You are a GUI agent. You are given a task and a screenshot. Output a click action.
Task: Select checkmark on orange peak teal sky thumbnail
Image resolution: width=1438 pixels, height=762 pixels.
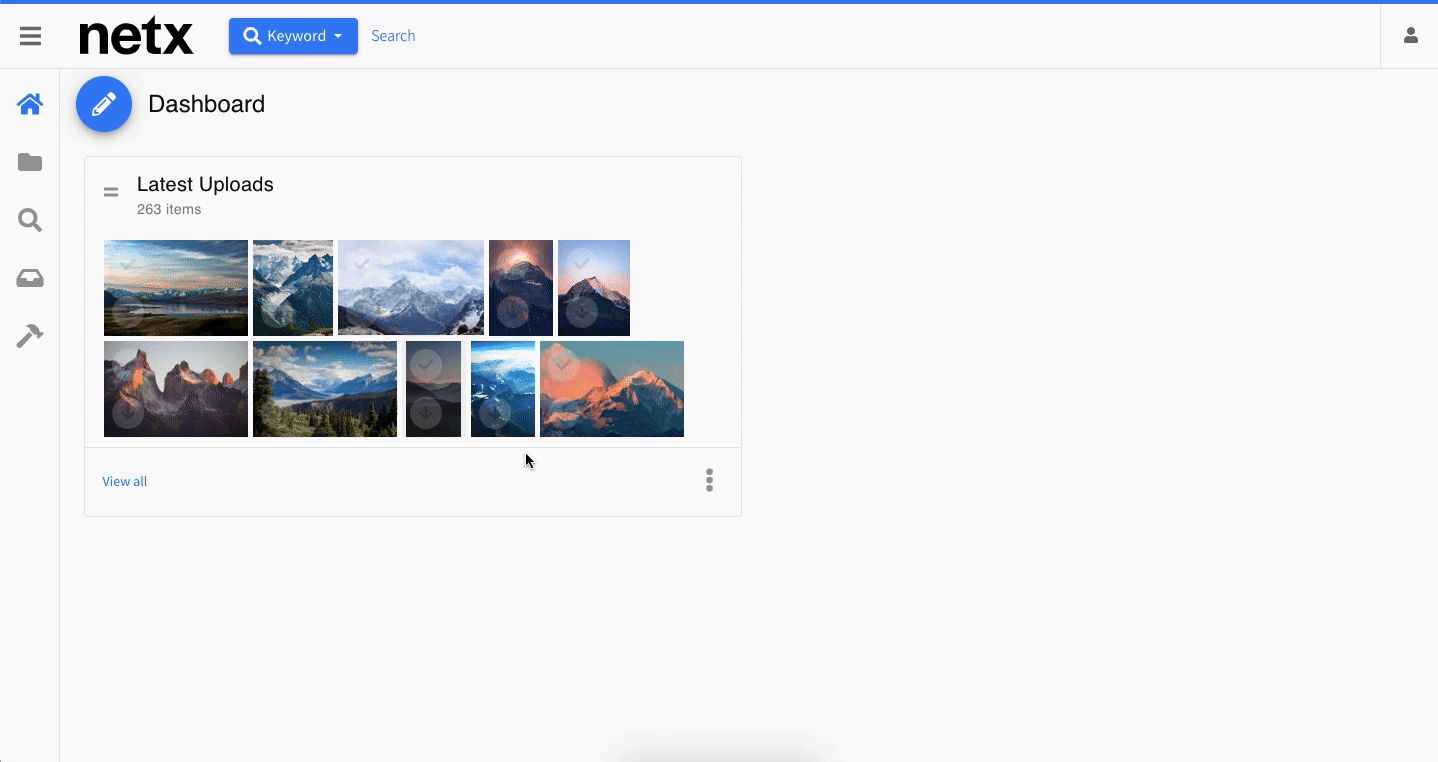[564, 365]
